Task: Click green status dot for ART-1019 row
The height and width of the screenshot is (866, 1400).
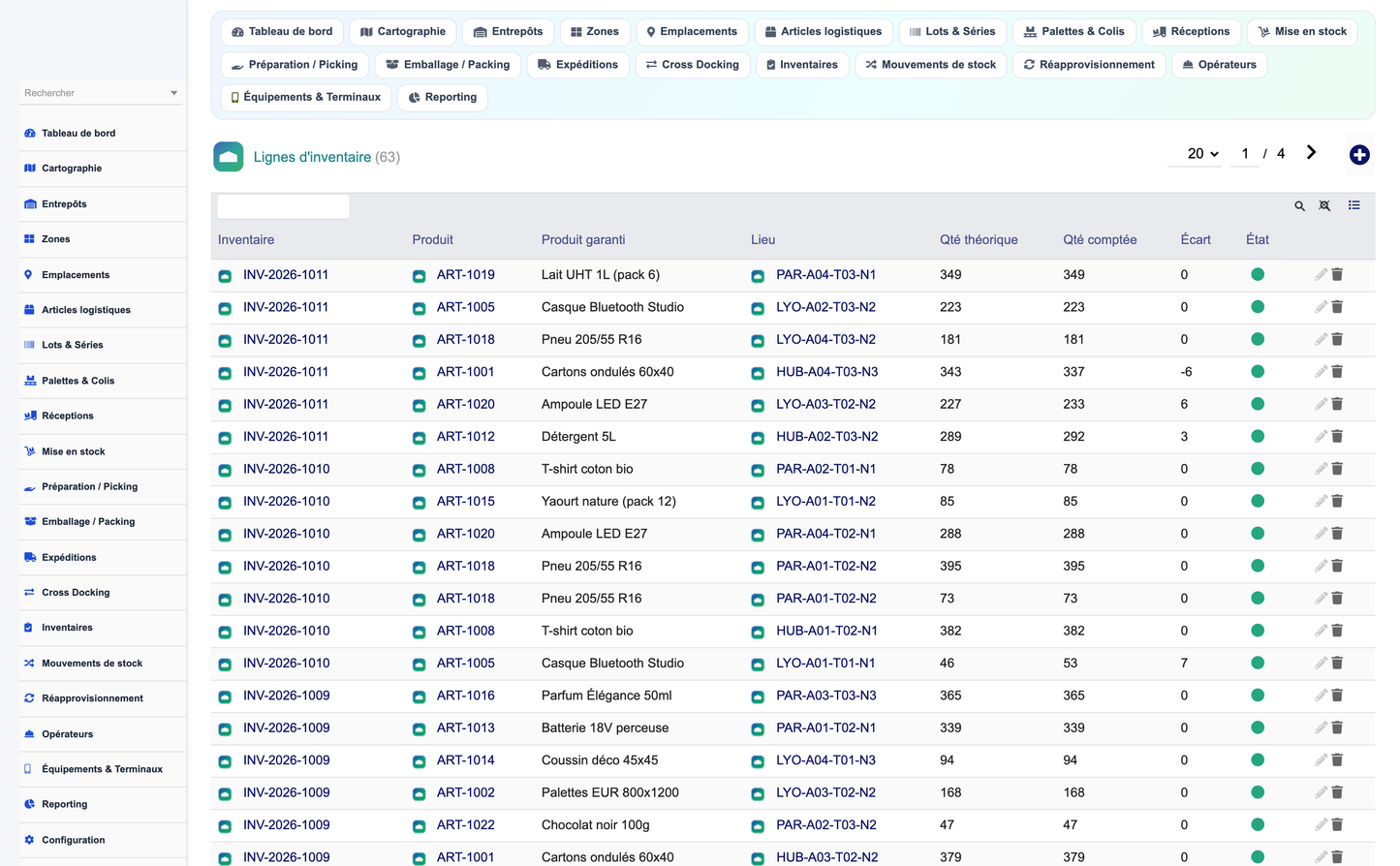Action: [x=1258, y=275]
